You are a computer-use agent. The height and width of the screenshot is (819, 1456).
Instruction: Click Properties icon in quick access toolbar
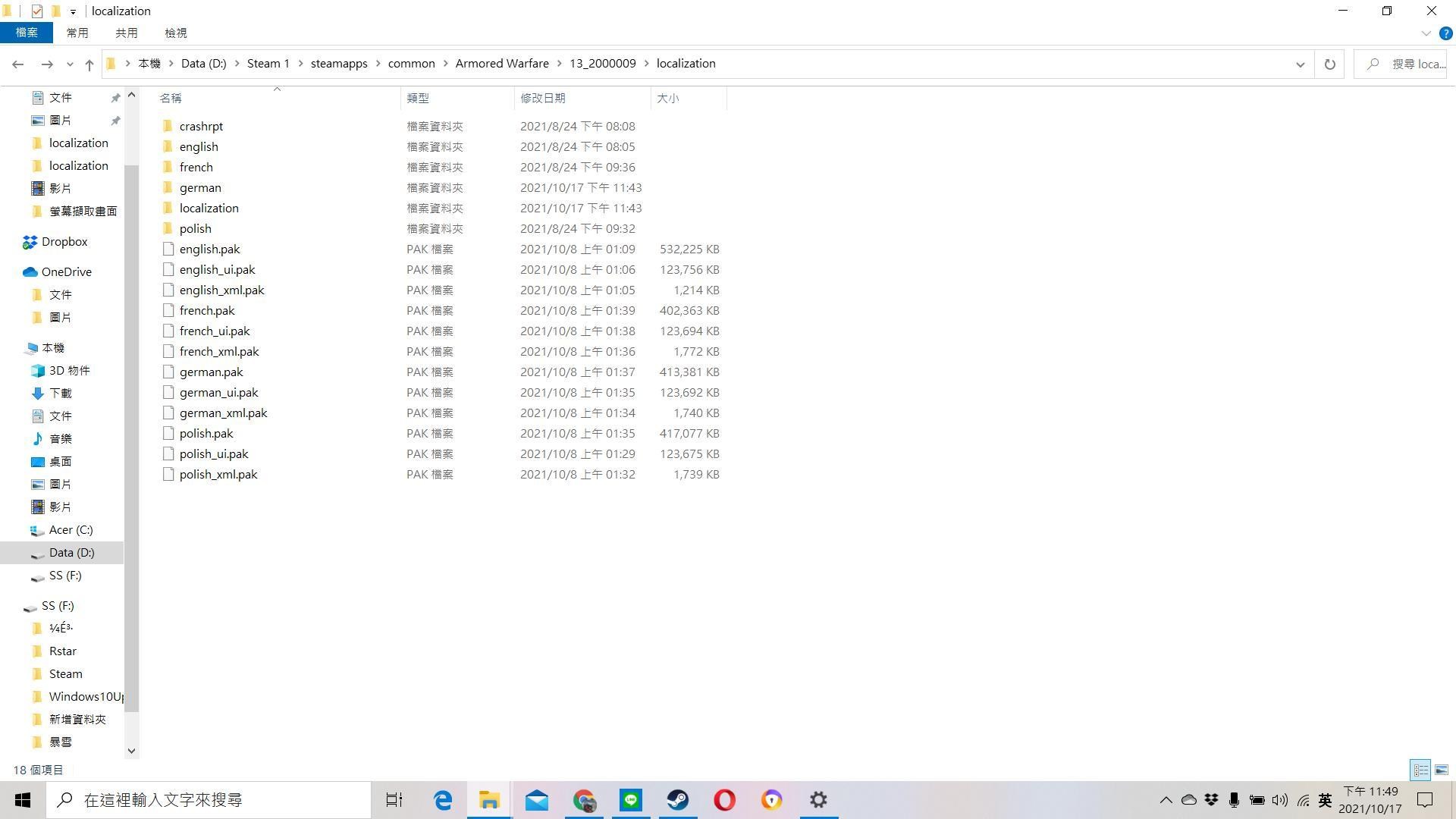36,11
